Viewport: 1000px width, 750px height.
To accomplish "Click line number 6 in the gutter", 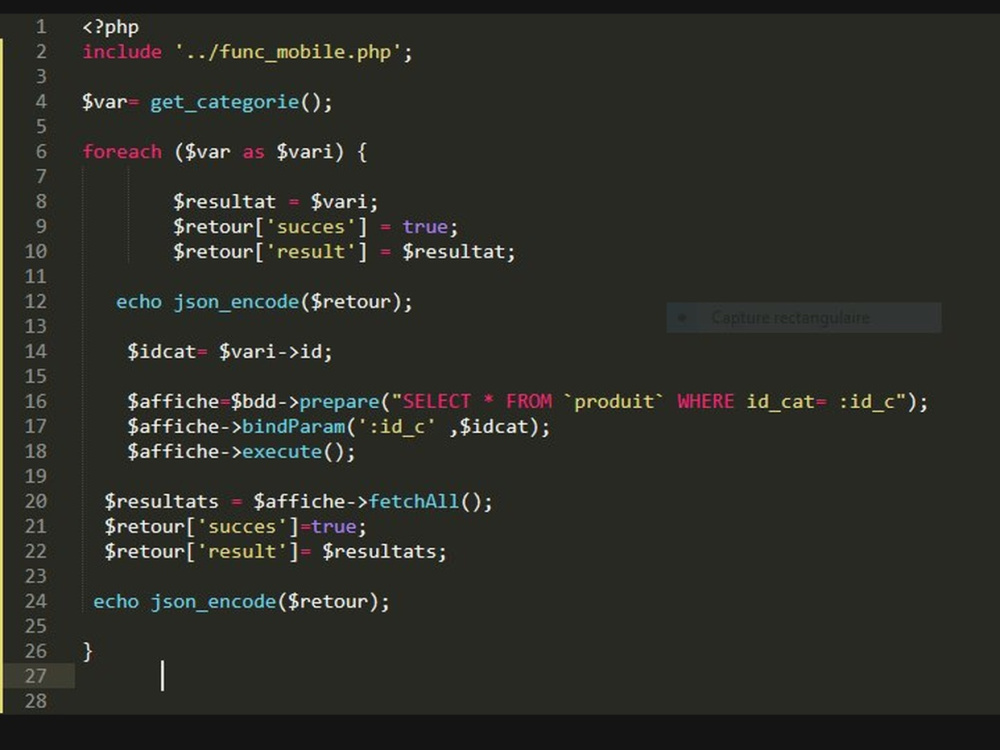I will (x=41, y=152).
